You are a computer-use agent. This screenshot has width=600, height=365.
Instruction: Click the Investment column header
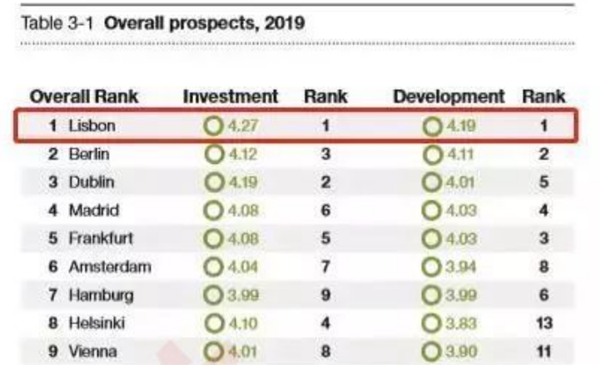point(230,96)
